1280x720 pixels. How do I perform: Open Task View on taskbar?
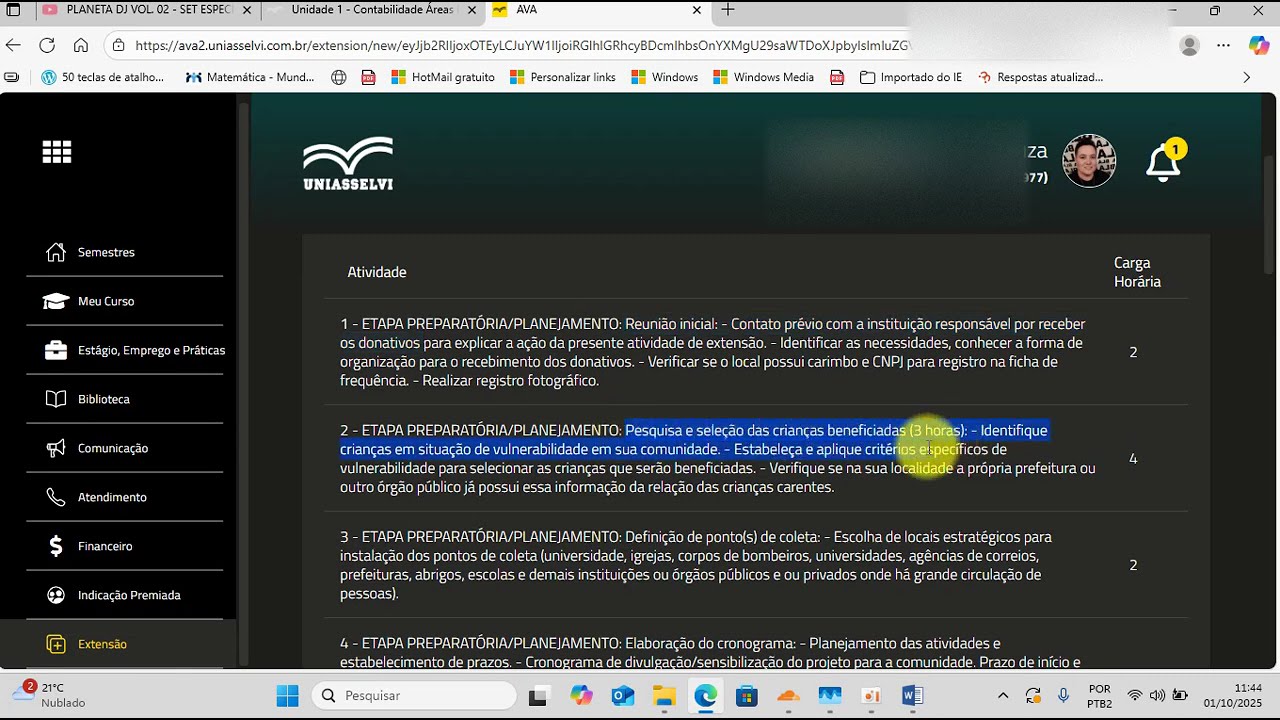pos(539,695)
